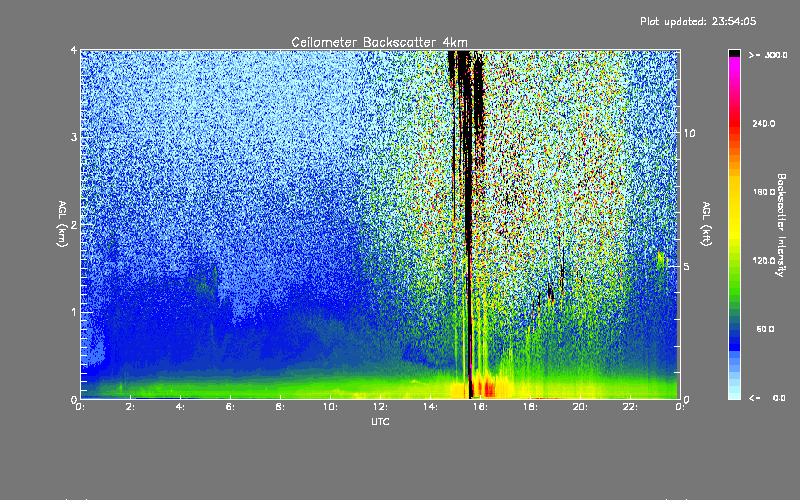Click the '2:' UTC tick label
Viewport: 800px width, 500px height.
tap(130, 407)
